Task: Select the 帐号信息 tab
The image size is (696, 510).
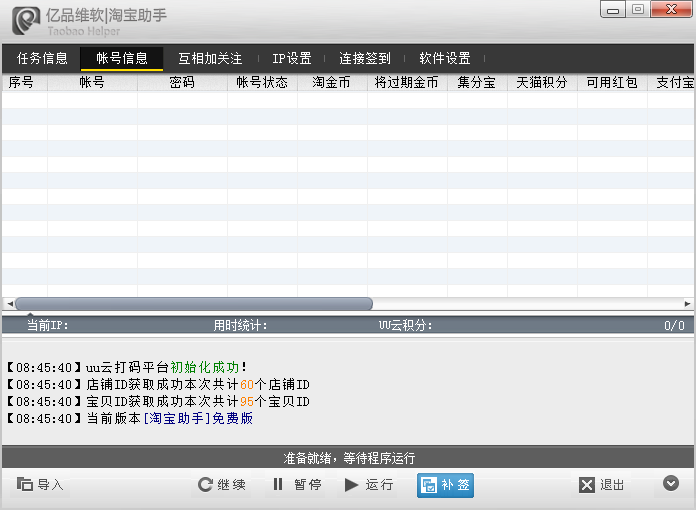Action: [122, 59]
